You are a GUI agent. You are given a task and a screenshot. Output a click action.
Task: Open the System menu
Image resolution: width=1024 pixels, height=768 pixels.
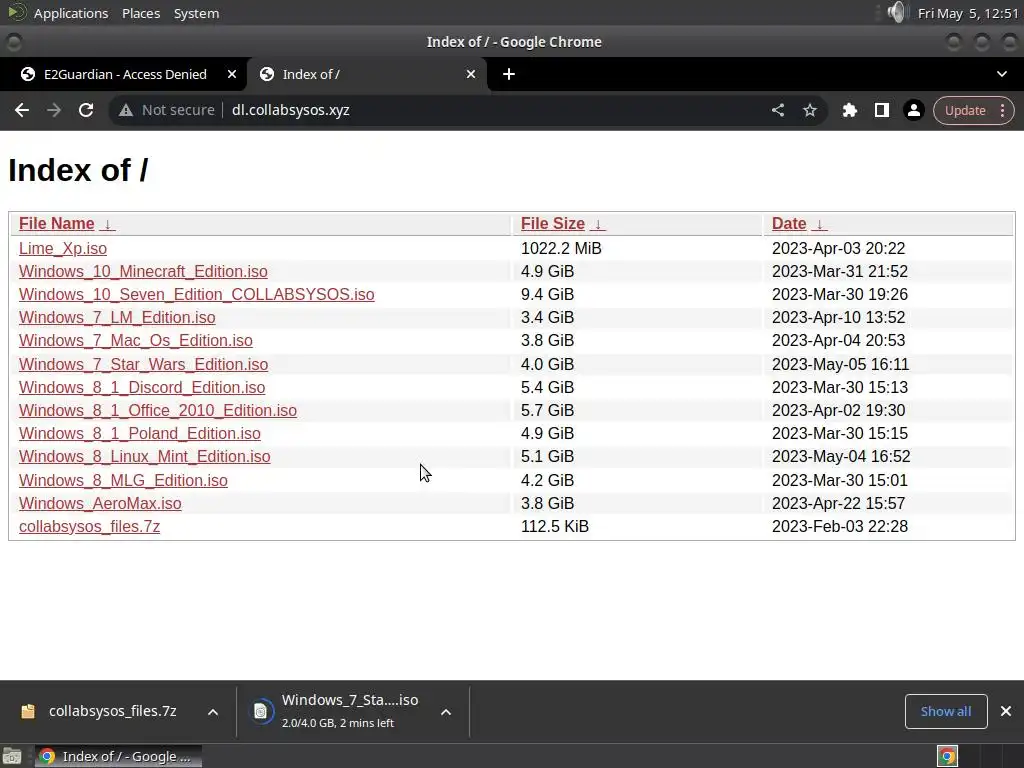click(196, 13)
